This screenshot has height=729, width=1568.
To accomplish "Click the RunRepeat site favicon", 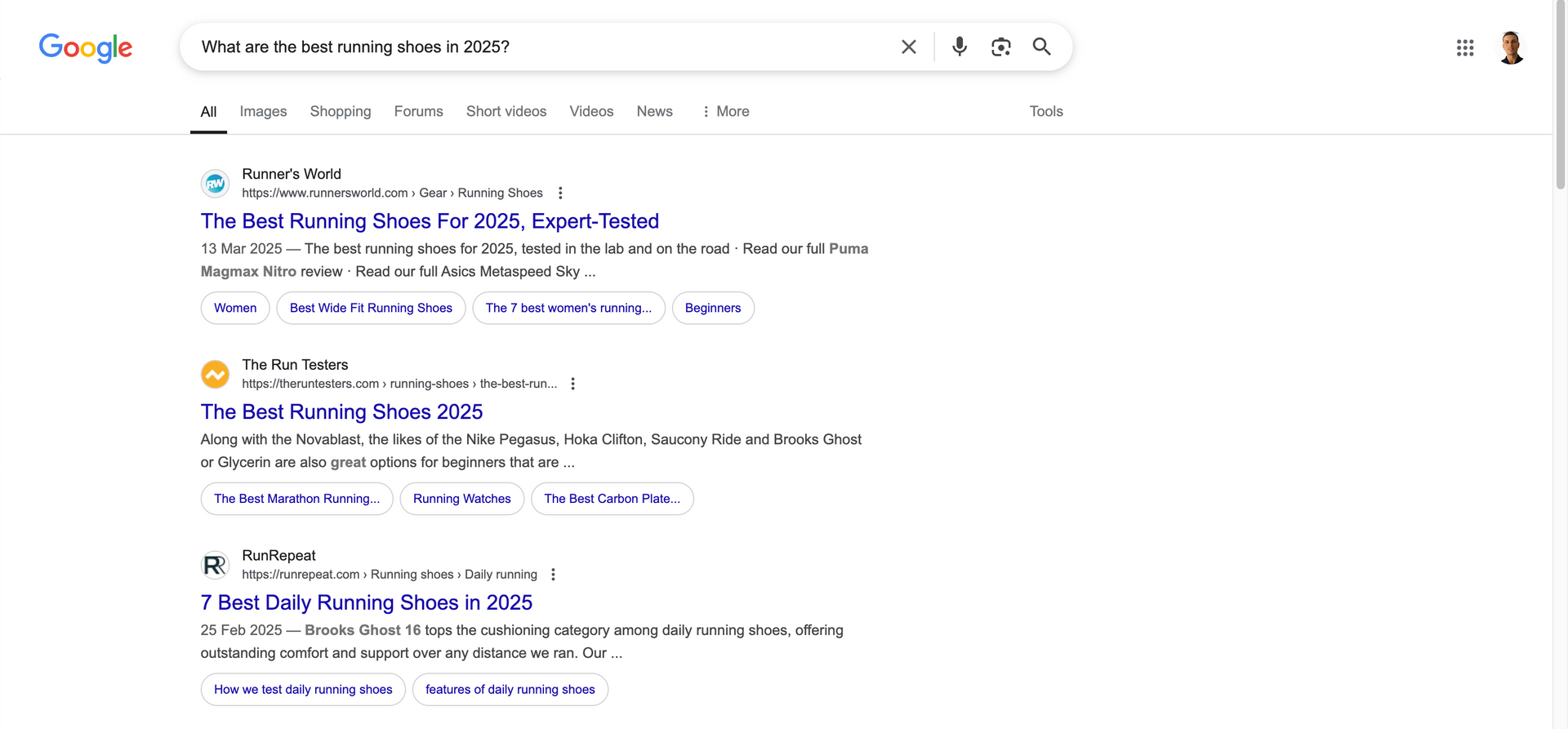I will [216, 565].
